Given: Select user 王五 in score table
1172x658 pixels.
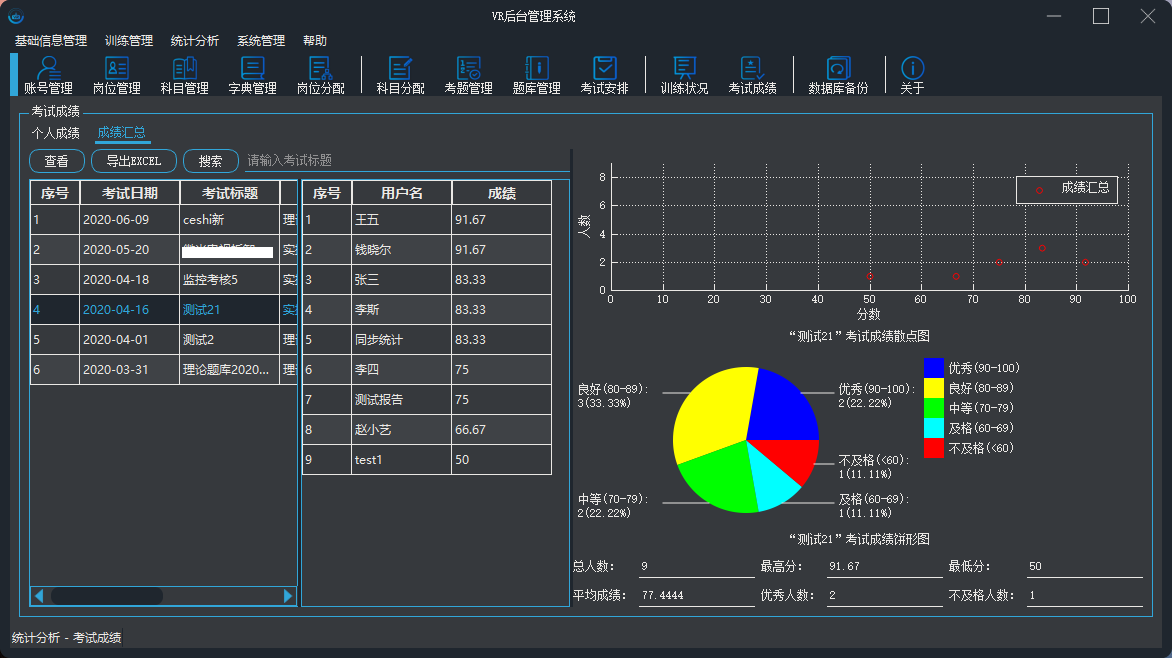Looking at the screenshot, I should pyautogui.click(x=427, y=220).
